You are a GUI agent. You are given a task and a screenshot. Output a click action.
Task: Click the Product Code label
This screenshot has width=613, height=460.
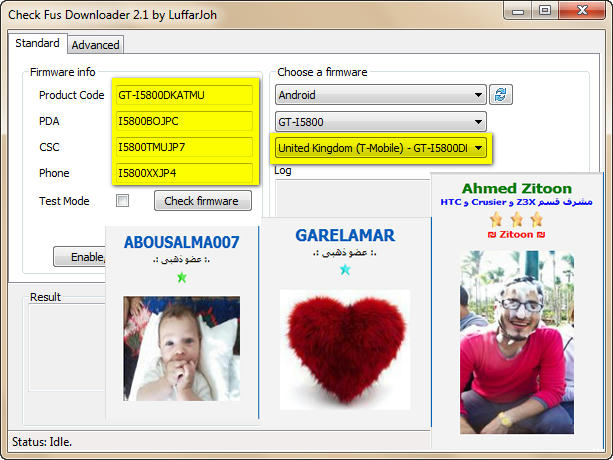click(x=72, y=95)
